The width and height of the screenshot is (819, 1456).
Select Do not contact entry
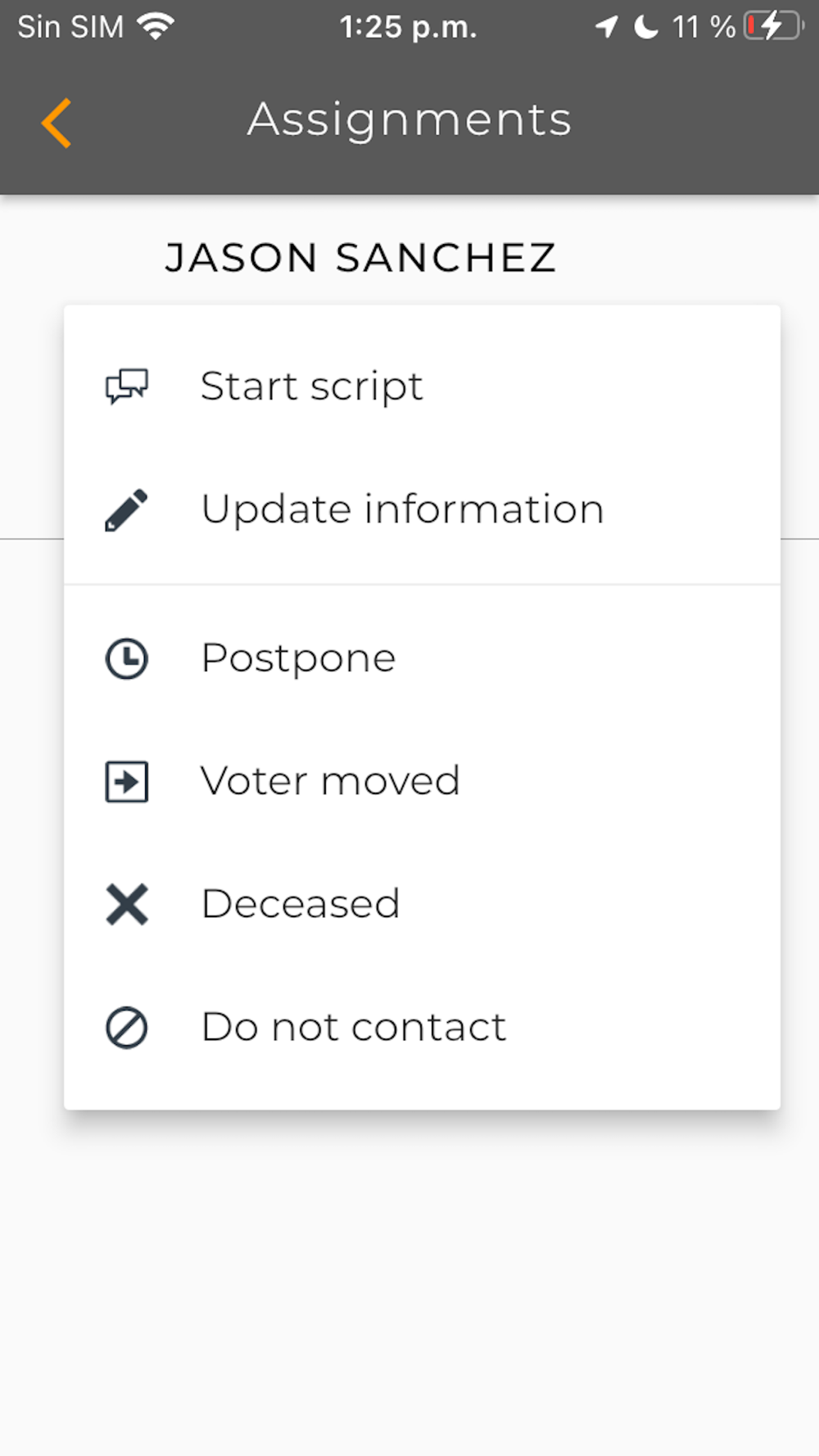pos(422,1027)
